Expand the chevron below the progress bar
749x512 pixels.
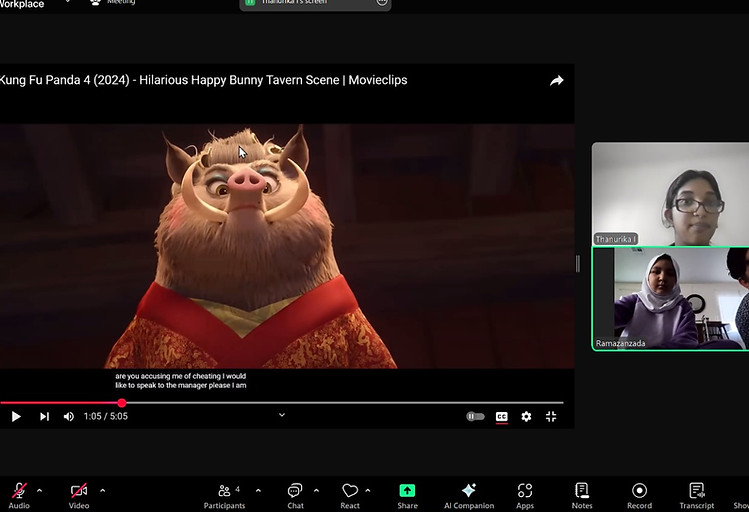(282, 415)
